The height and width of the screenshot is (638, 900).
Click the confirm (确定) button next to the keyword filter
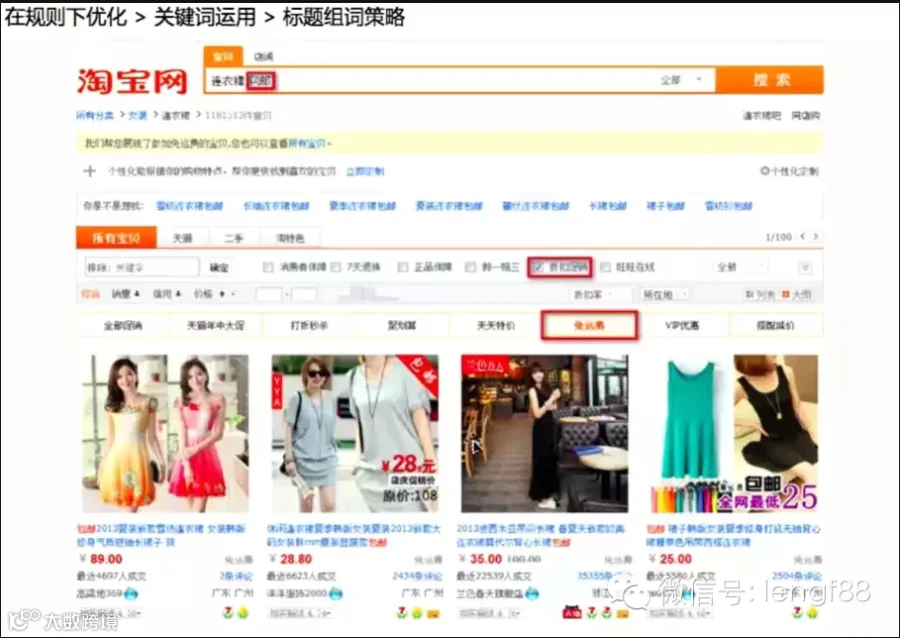point(219,267)
